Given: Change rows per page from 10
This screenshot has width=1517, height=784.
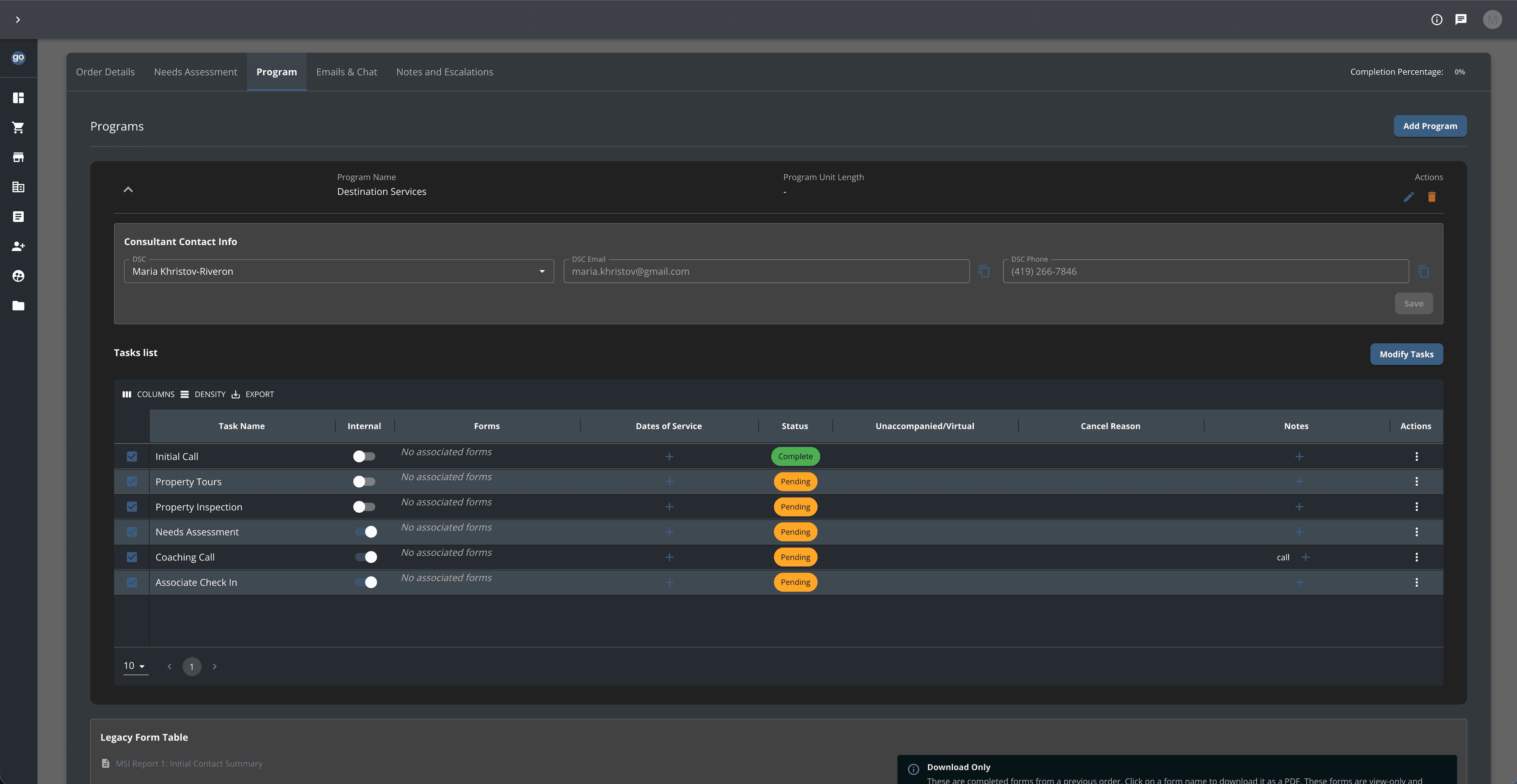Looking at the screenshot, I should tap(135, 666).
